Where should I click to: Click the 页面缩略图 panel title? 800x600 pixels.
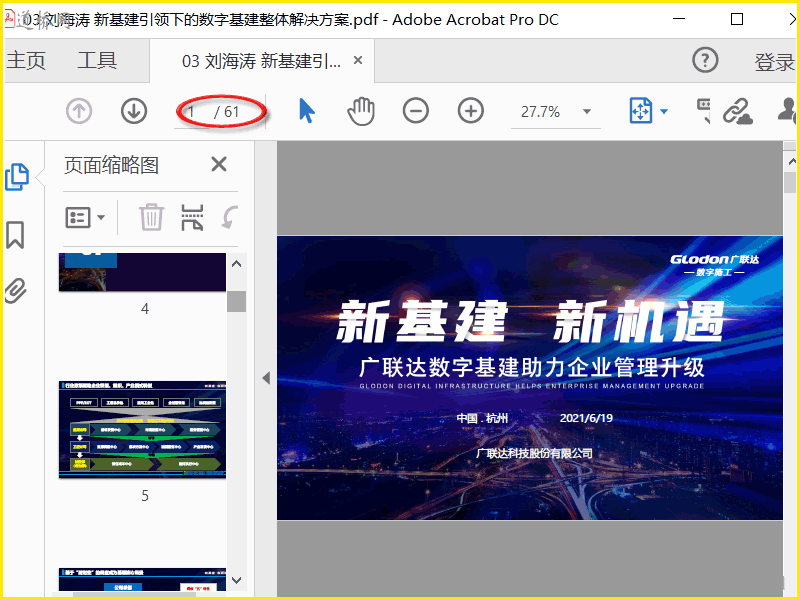point(111,165)
